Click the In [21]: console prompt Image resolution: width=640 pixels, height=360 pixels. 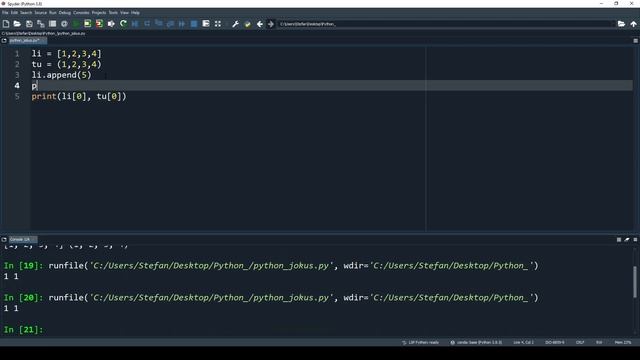tap(23, 329)
